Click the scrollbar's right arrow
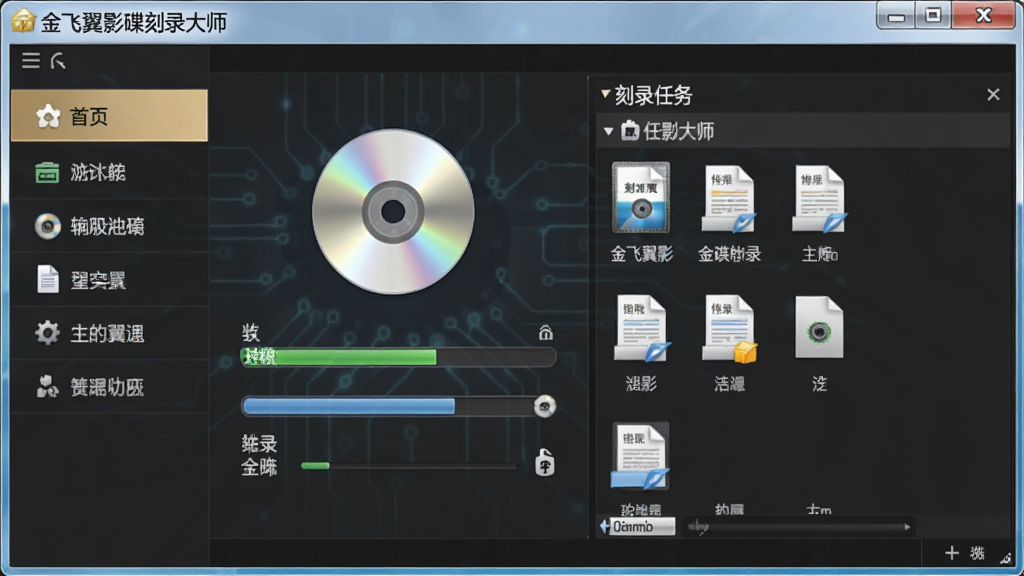 tap(906, 526)
